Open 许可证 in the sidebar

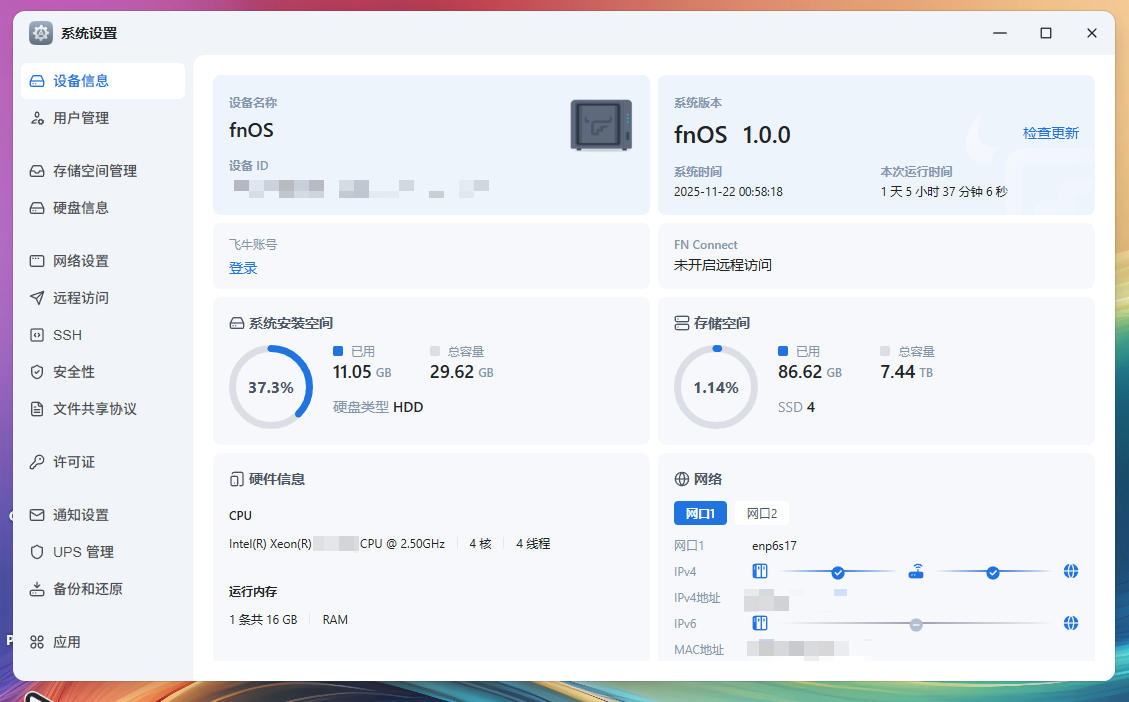point(74,462)
